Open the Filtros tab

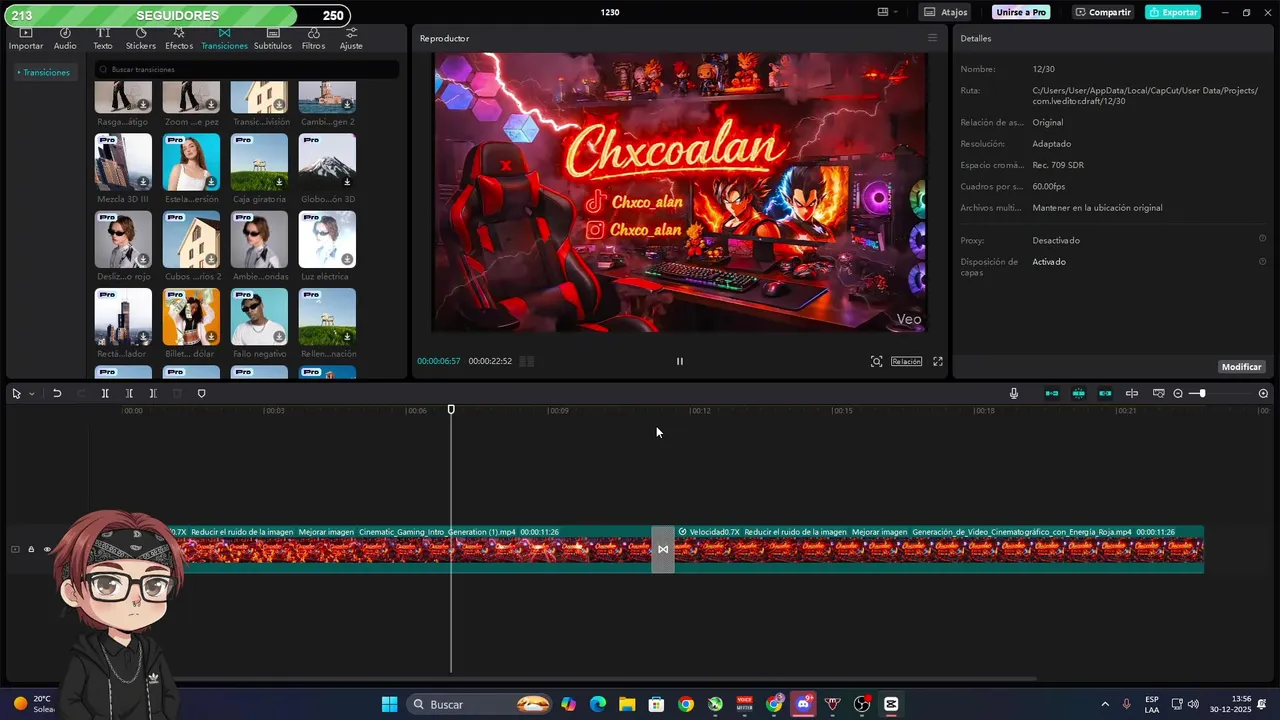(313, 39)
